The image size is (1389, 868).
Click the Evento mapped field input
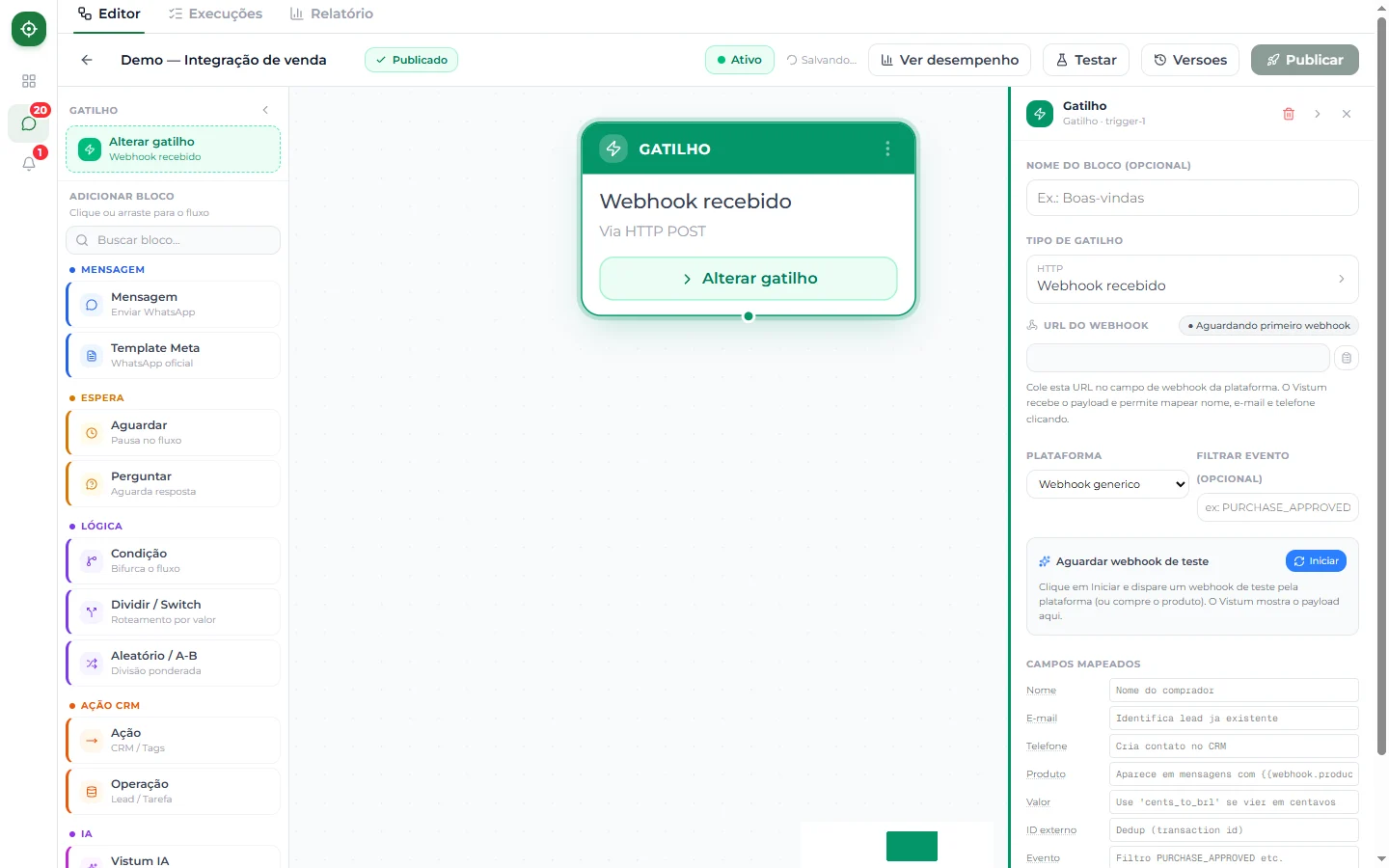[1234, 857]
